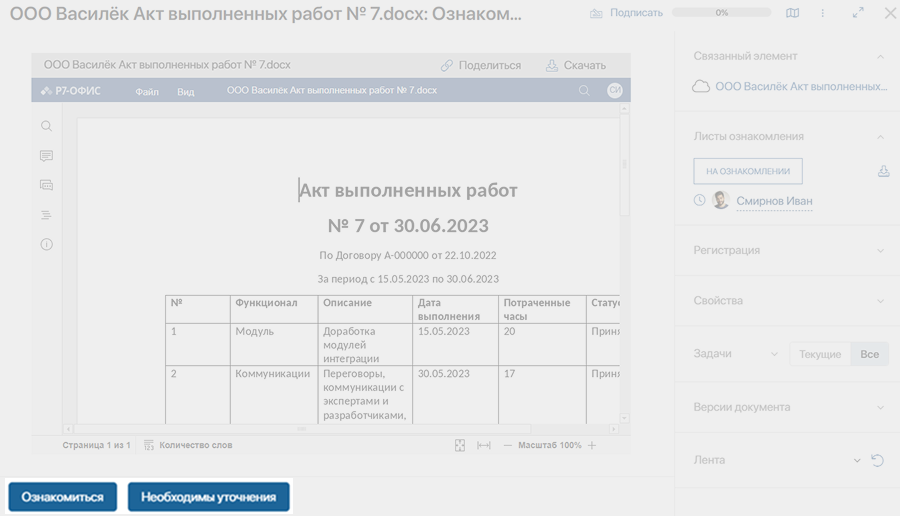The image size is (900, 516).
Task: Expand document to full screen
Action: click(x=858, y=13)
